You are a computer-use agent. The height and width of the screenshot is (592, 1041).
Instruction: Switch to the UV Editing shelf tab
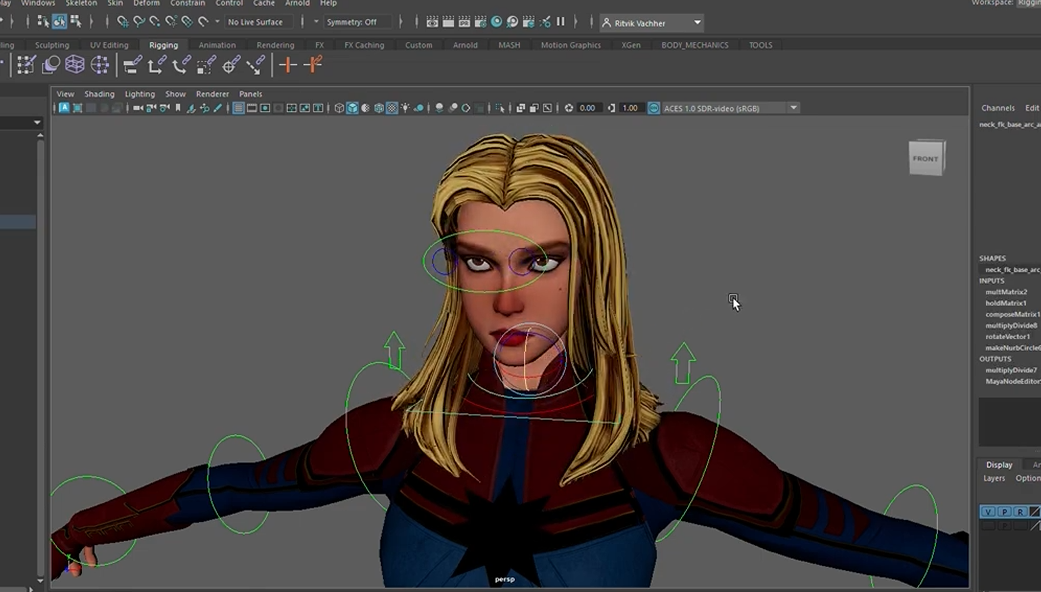(x=109, y=45)
